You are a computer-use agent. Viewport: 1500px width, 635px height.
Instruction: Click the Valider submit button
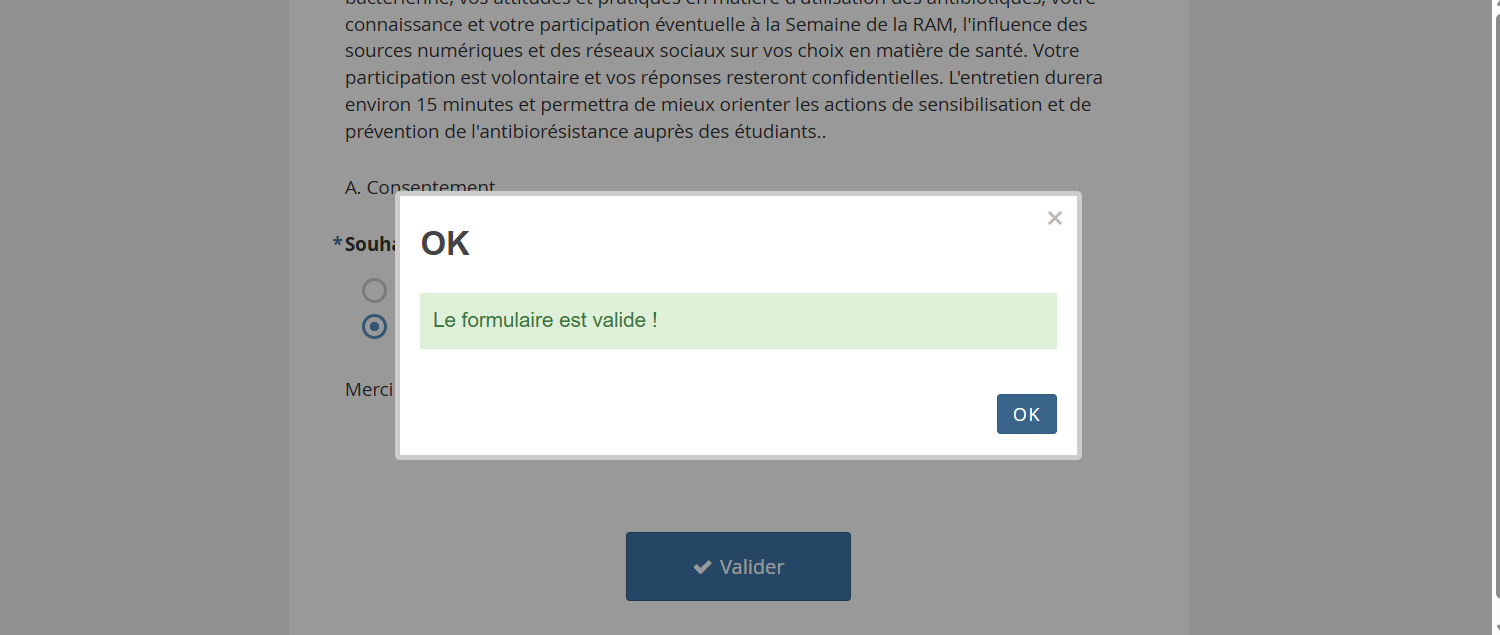tap(738, 566)
